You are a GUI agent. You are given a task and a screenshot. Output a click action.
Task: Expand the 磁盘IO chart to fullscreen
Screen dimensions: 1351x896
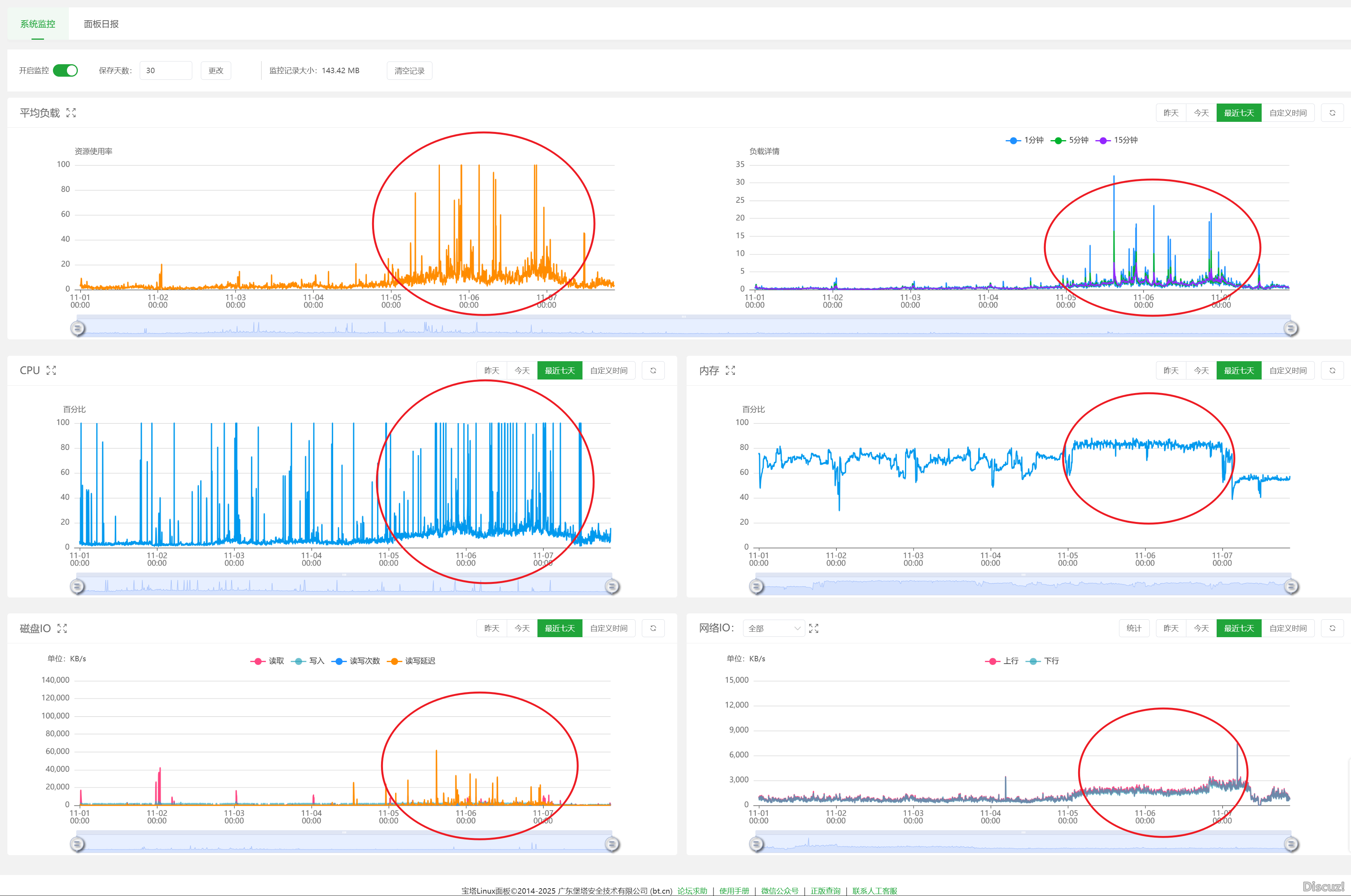62,628
